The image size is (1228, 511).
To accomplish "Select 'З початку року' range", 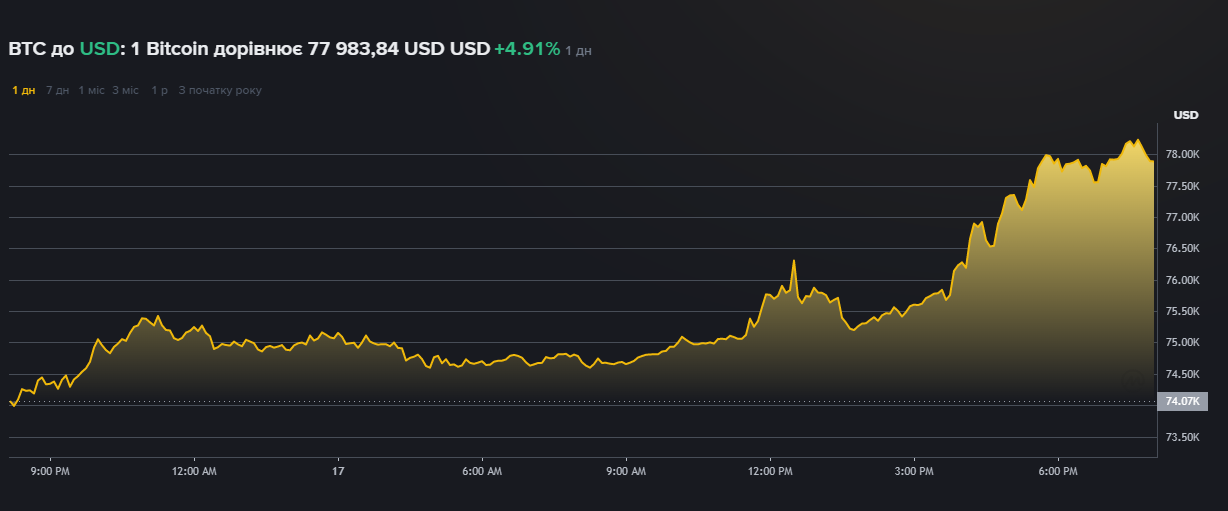I will pos(219,91).
